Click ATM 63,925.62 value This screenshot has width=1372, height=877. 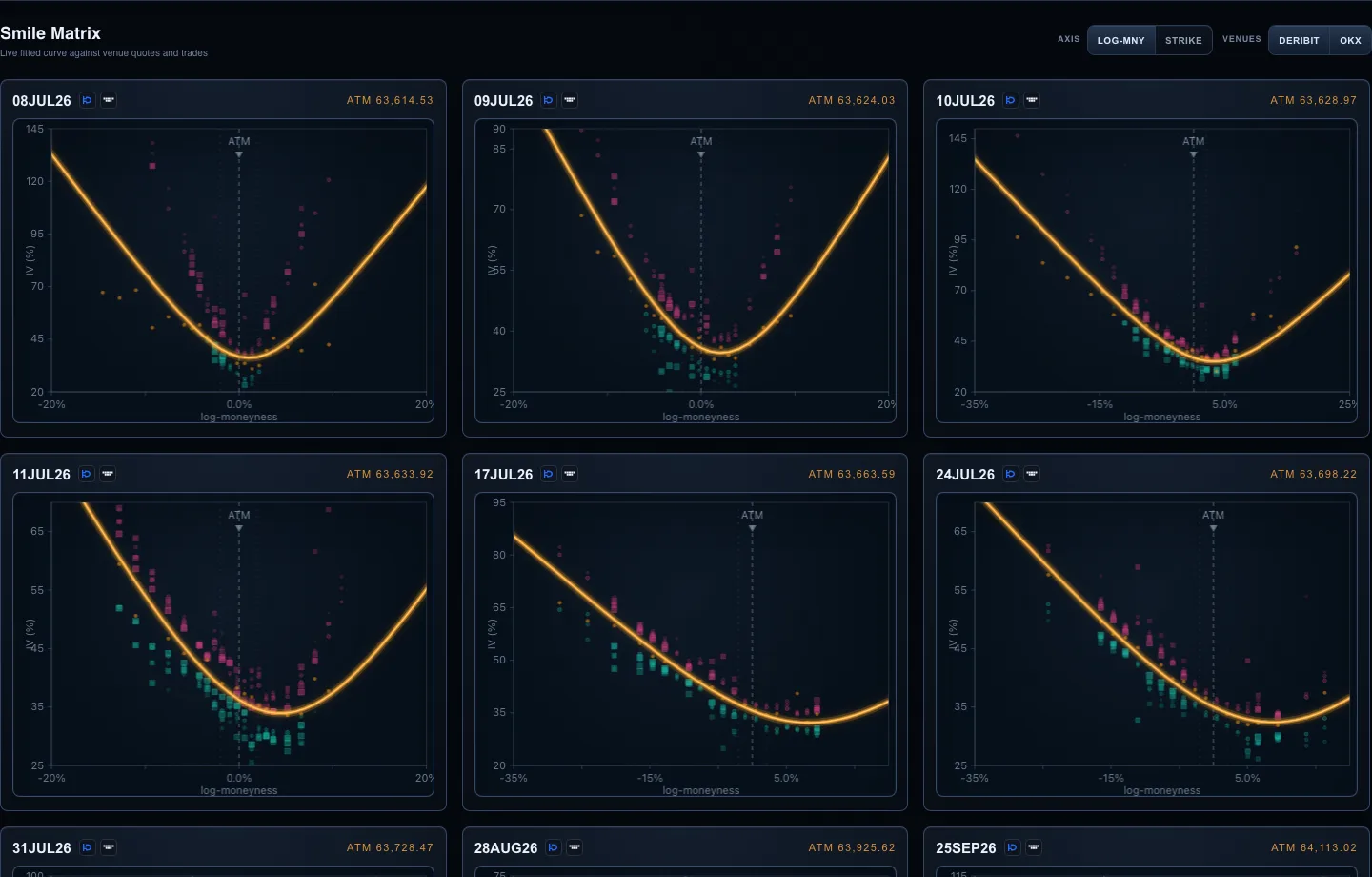[852, 847]
